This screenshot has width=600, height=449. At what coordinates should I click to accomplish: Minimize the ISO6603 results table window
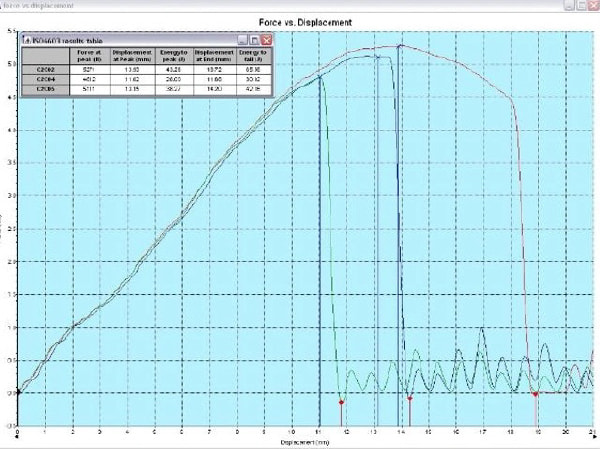pos(242,39)
